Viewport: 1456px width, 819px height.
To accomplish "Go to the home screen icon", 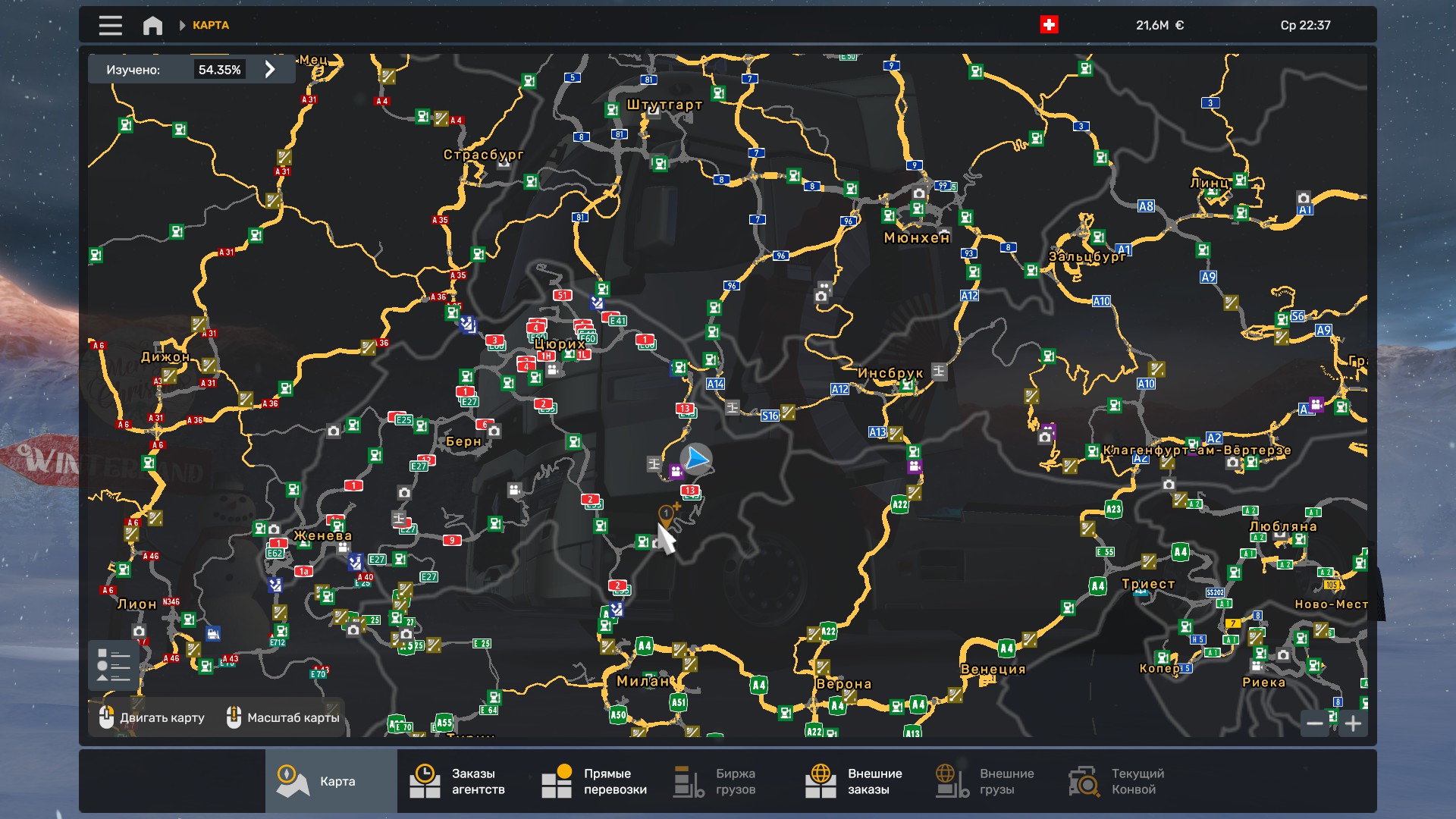I will click(152, 25).
